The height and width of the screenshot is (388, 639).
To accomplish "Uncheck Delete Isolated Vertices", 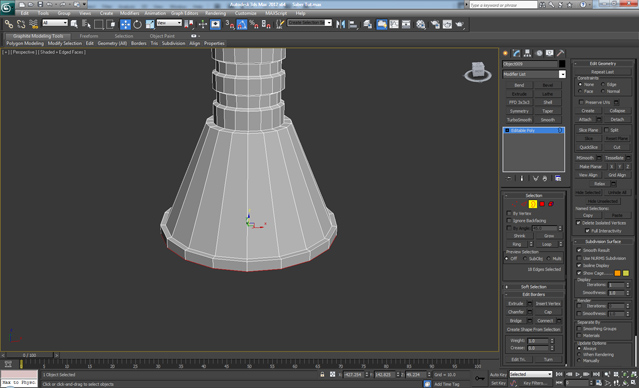I will [x=578, y=223].
